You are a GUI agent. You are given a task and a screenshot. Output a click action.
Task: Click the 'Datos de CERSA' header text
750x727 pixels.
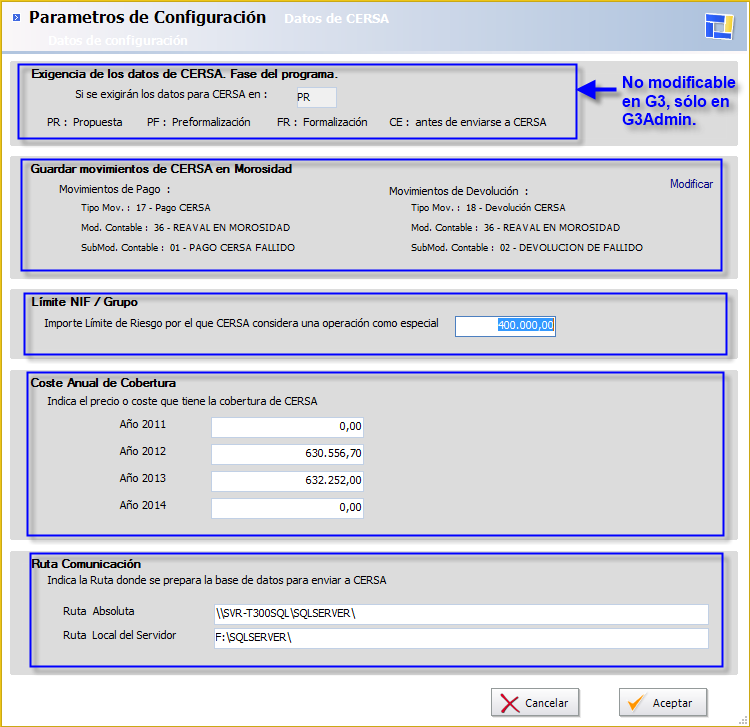tap(336, 19)
